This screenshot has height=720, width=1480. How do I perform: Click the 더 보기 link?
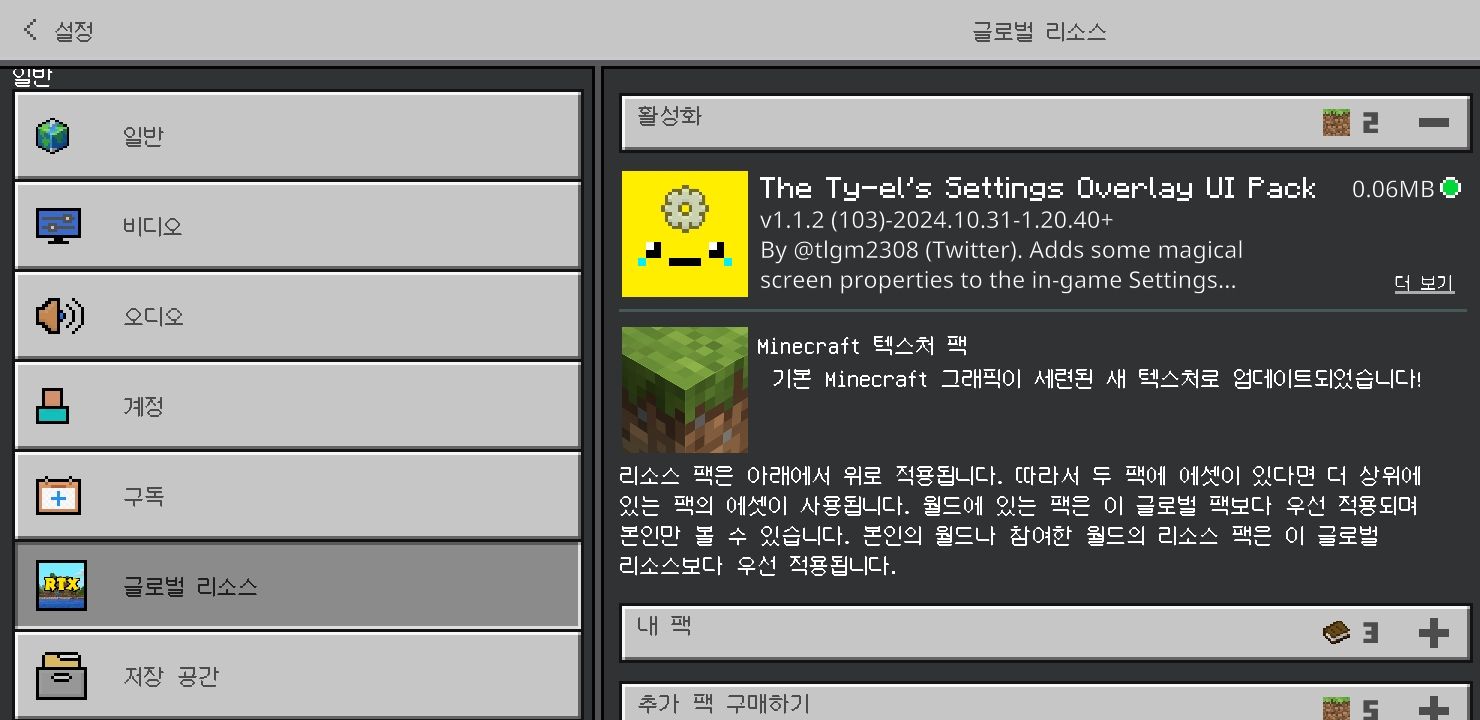click(x=1424, y=283)
